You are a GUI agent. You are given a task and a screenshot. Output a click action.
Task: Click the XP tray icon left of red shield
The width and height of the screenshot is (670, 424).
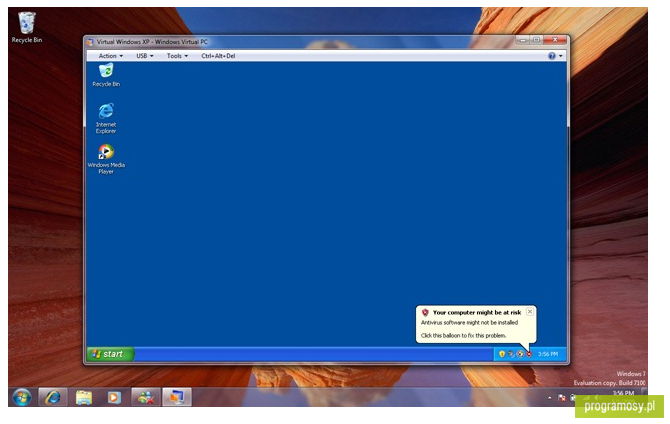coord(520,354)
